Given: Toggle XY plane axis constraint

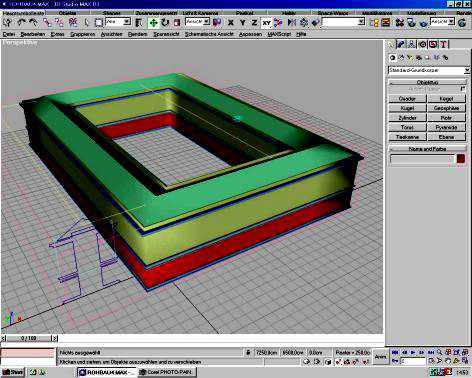Looking at the screenshot, I should (x=266, y=23).
